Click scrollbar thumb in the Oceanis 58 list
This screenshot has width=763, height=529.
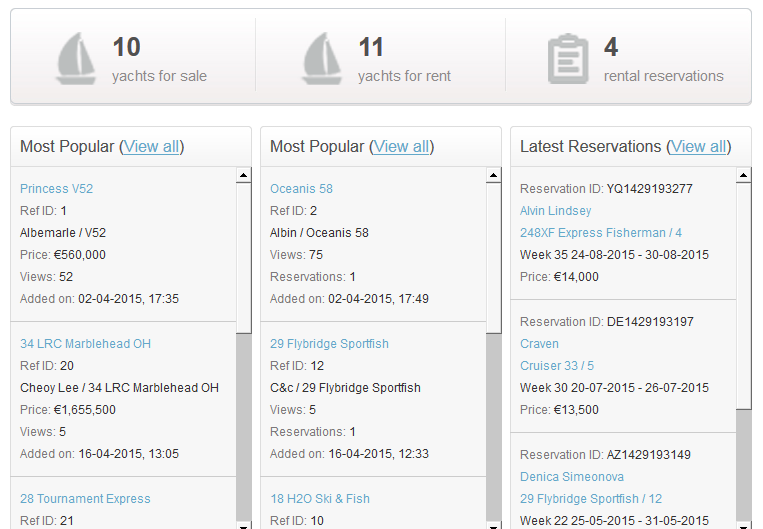coord(493,258)
